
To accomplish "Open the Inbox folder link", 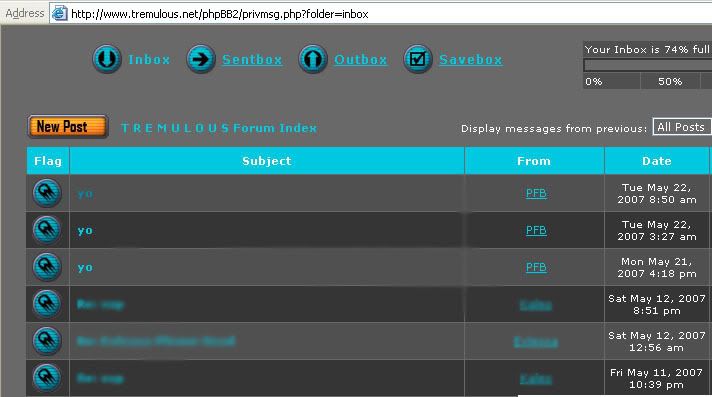I will coord(149,60).
